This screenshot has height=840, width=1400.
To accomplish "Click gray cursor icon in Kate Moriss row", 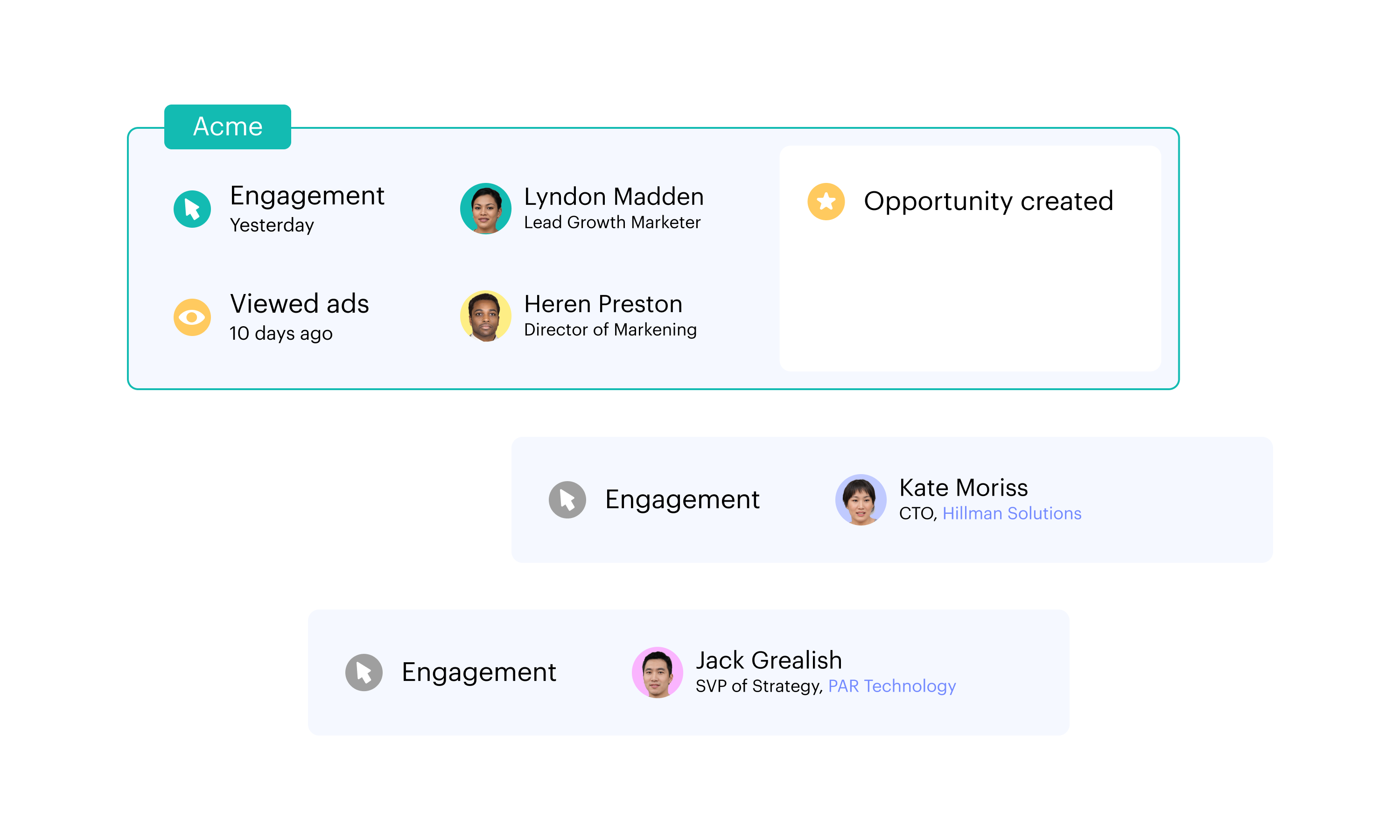I will 567,499.
